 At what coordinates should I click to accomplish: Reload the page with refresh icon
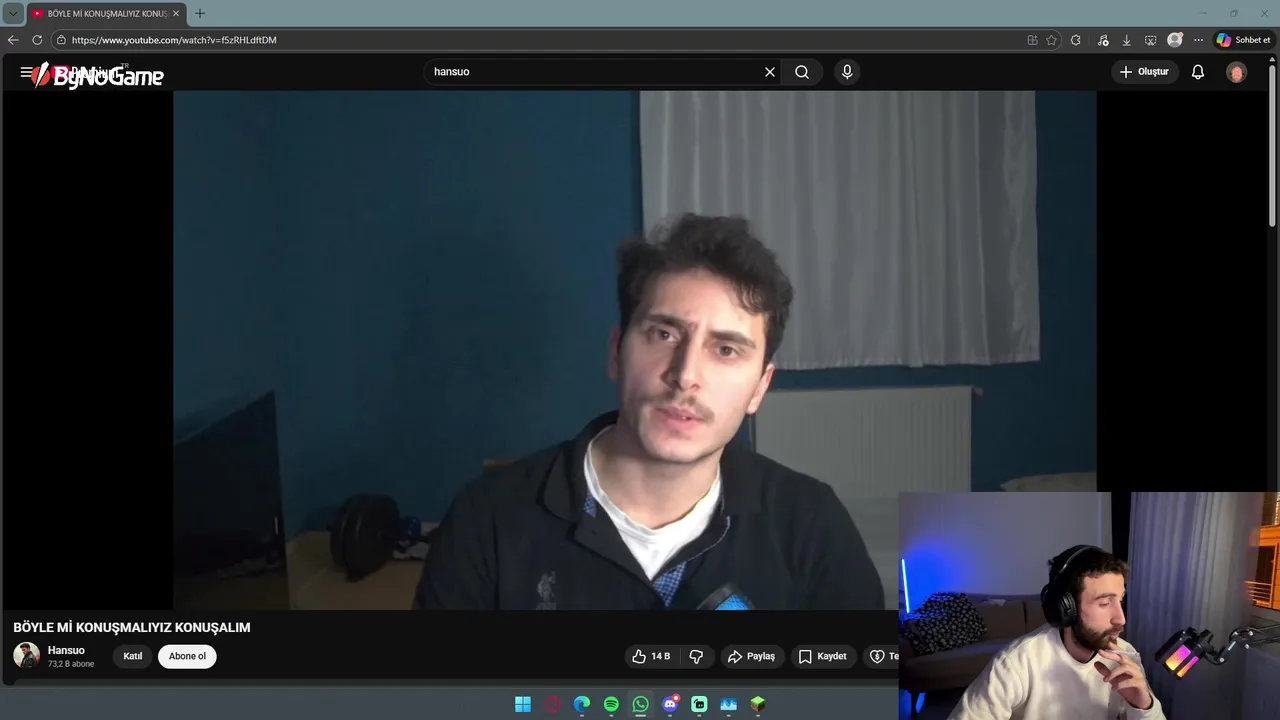(37, 40)
